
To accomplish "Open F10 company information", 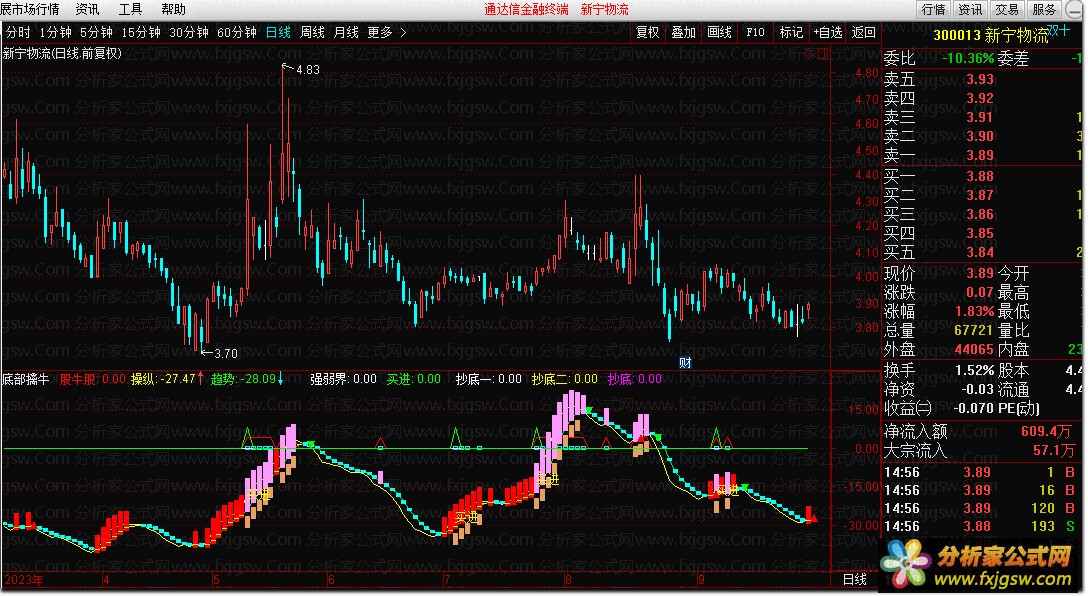I will pos(755,32).
